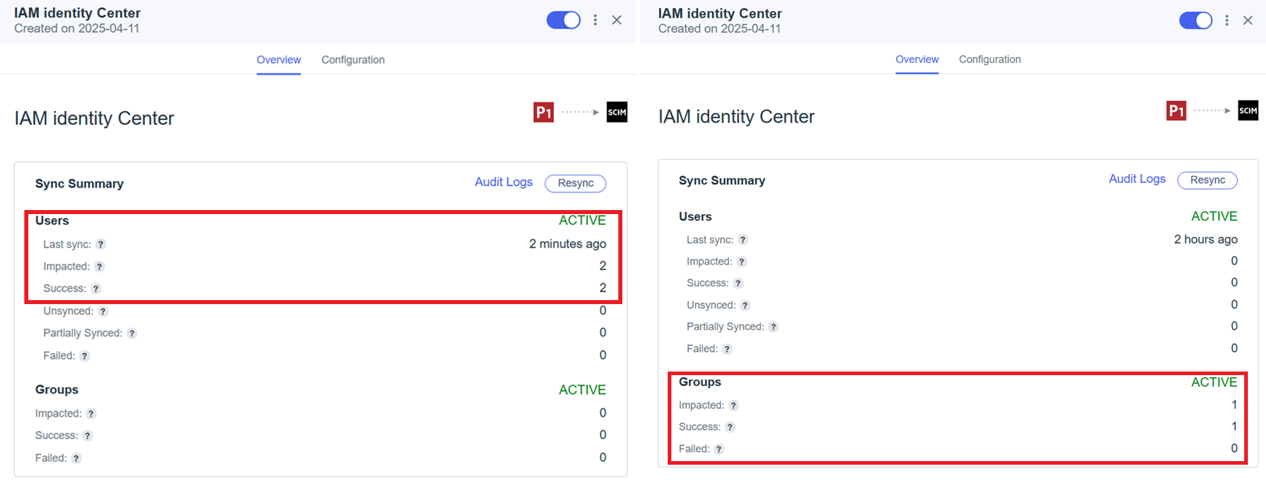1266x485 pixels.
Task: Click the Sync Summary heading in right panel
Action: coord(722,181)
